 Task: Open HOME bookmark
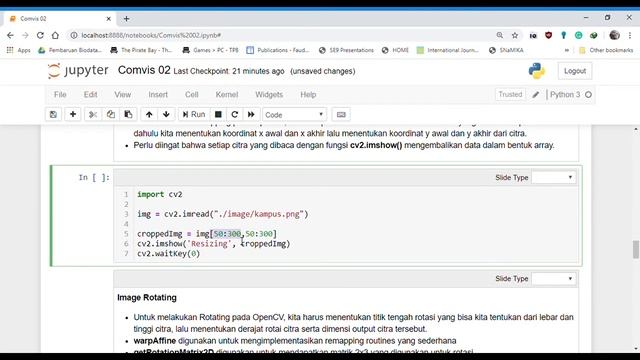point(396,50)
